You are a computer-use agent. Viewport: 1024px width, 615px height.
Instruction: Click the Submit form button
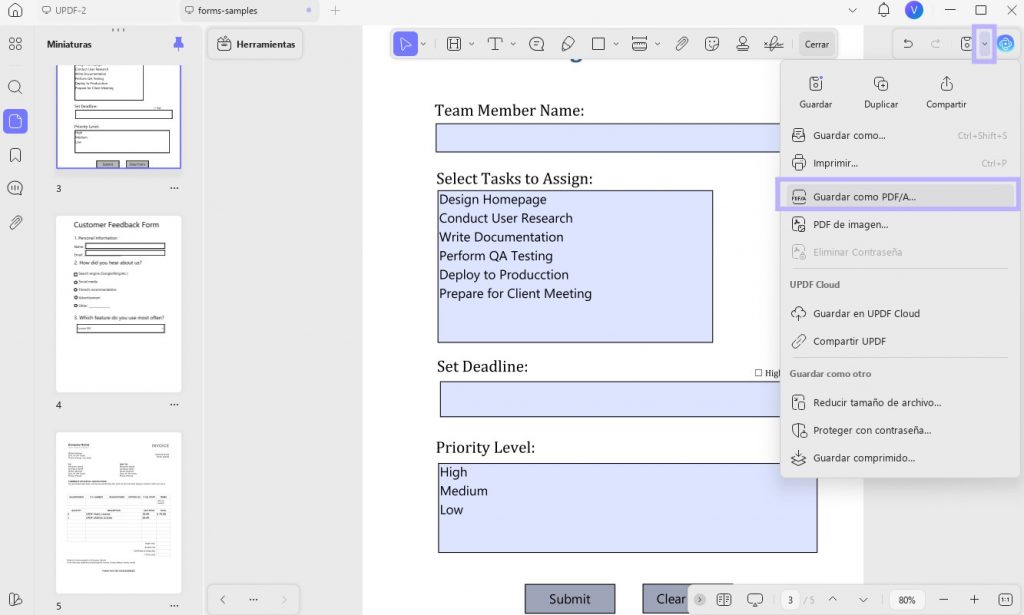click(569, 599)
